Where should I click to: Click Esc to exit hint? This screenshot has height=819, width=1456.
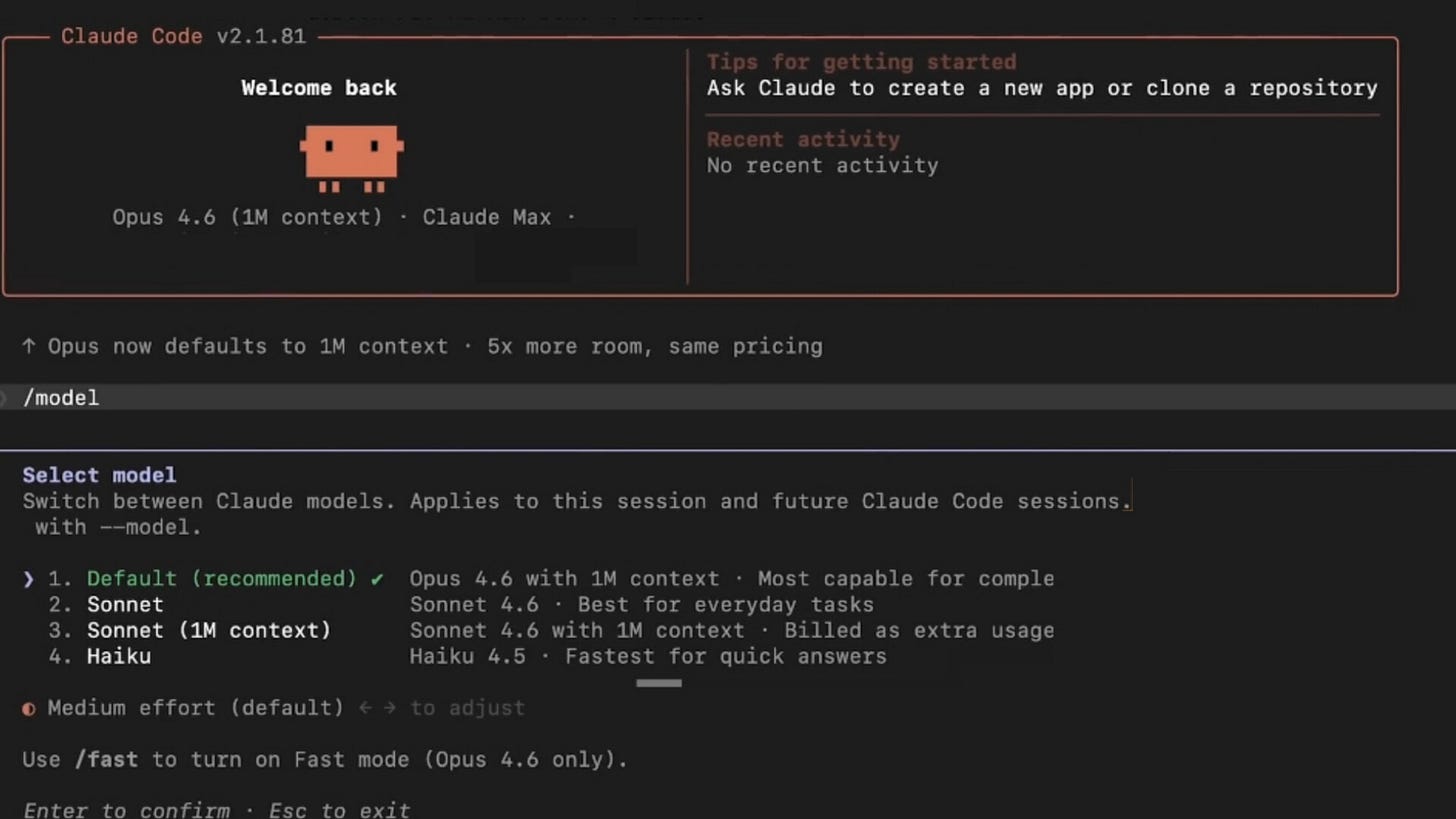click(339, 810)
